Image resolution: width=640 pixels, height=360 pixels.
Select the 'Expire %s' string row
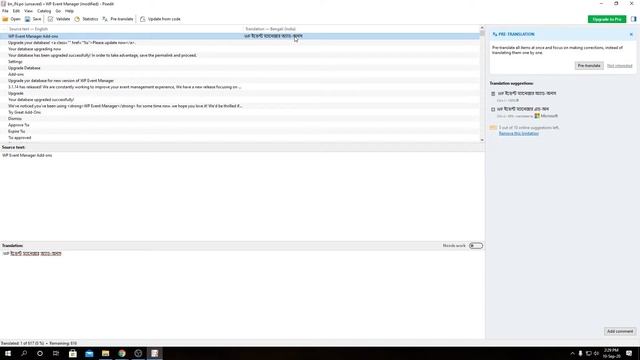click(240, 131)
